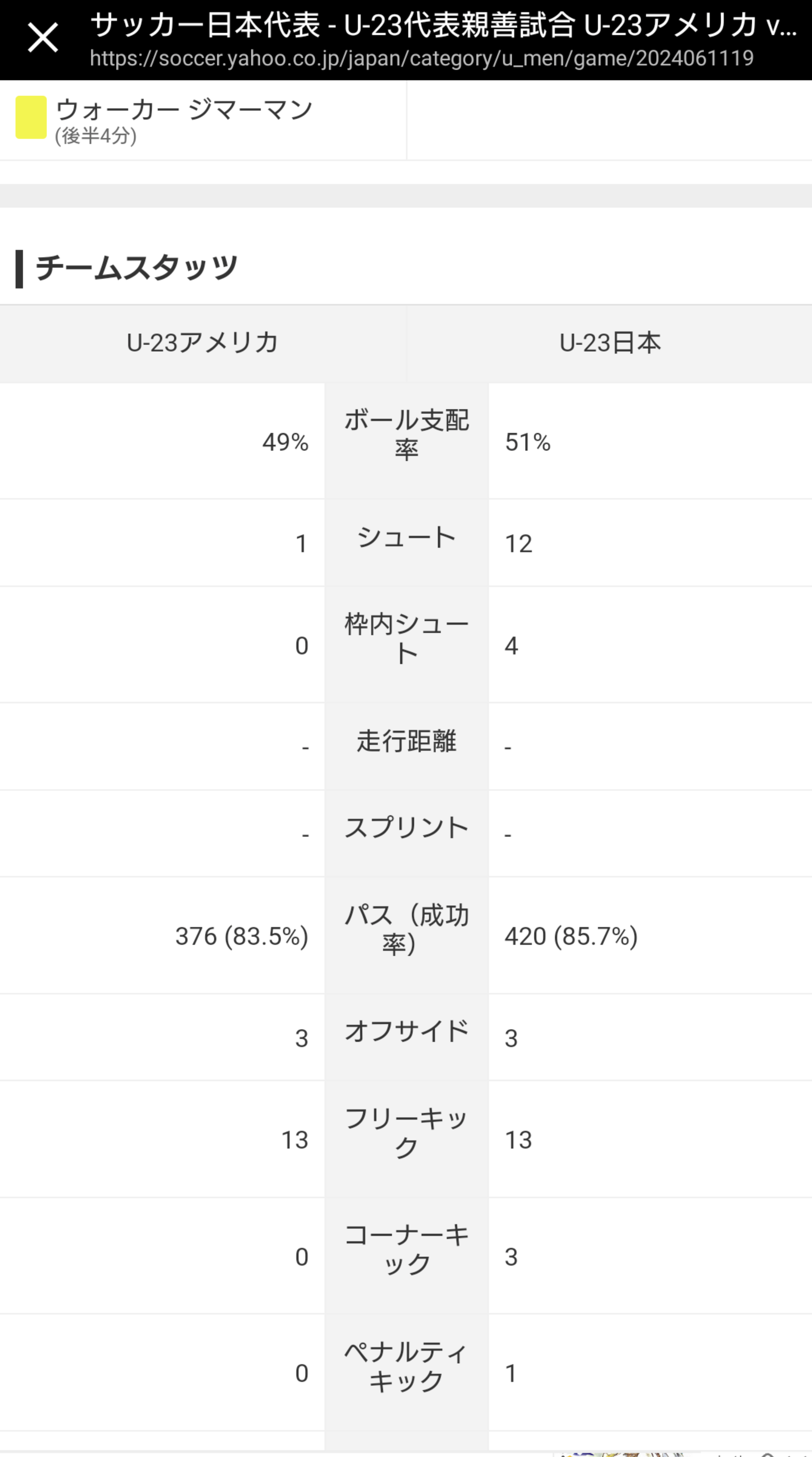
Task: Click the オフサイド stat label
Action: (406, 1031)
